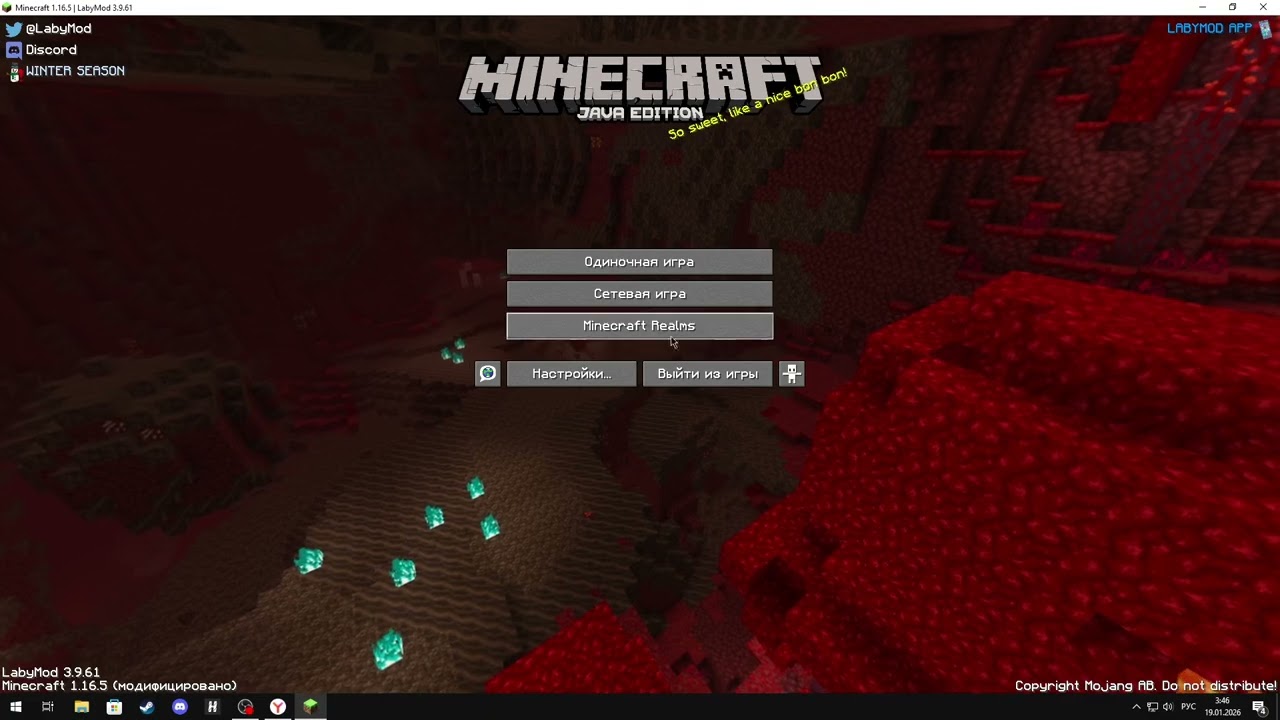This screenshot has height=720, width=1280.
Task: Select the Minecraft grass block taskbar icon
Action: tap(311, 707)
